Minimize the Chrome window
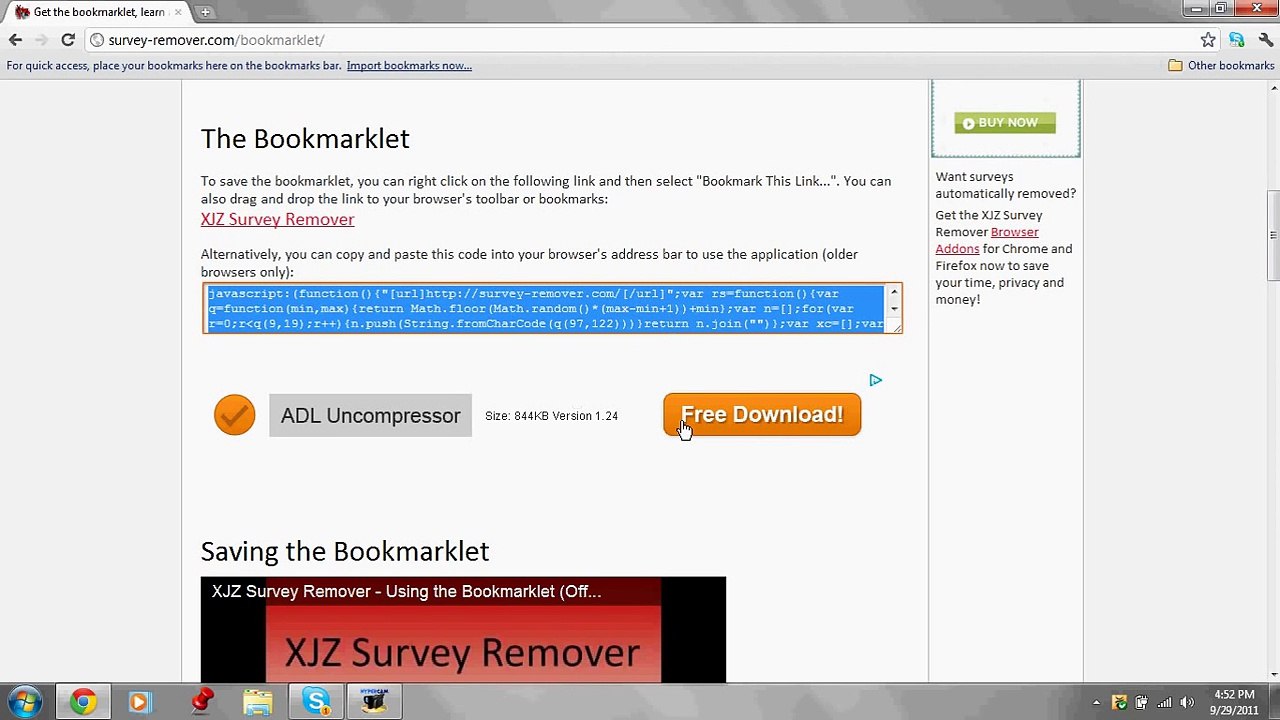 pos(1196,8)
